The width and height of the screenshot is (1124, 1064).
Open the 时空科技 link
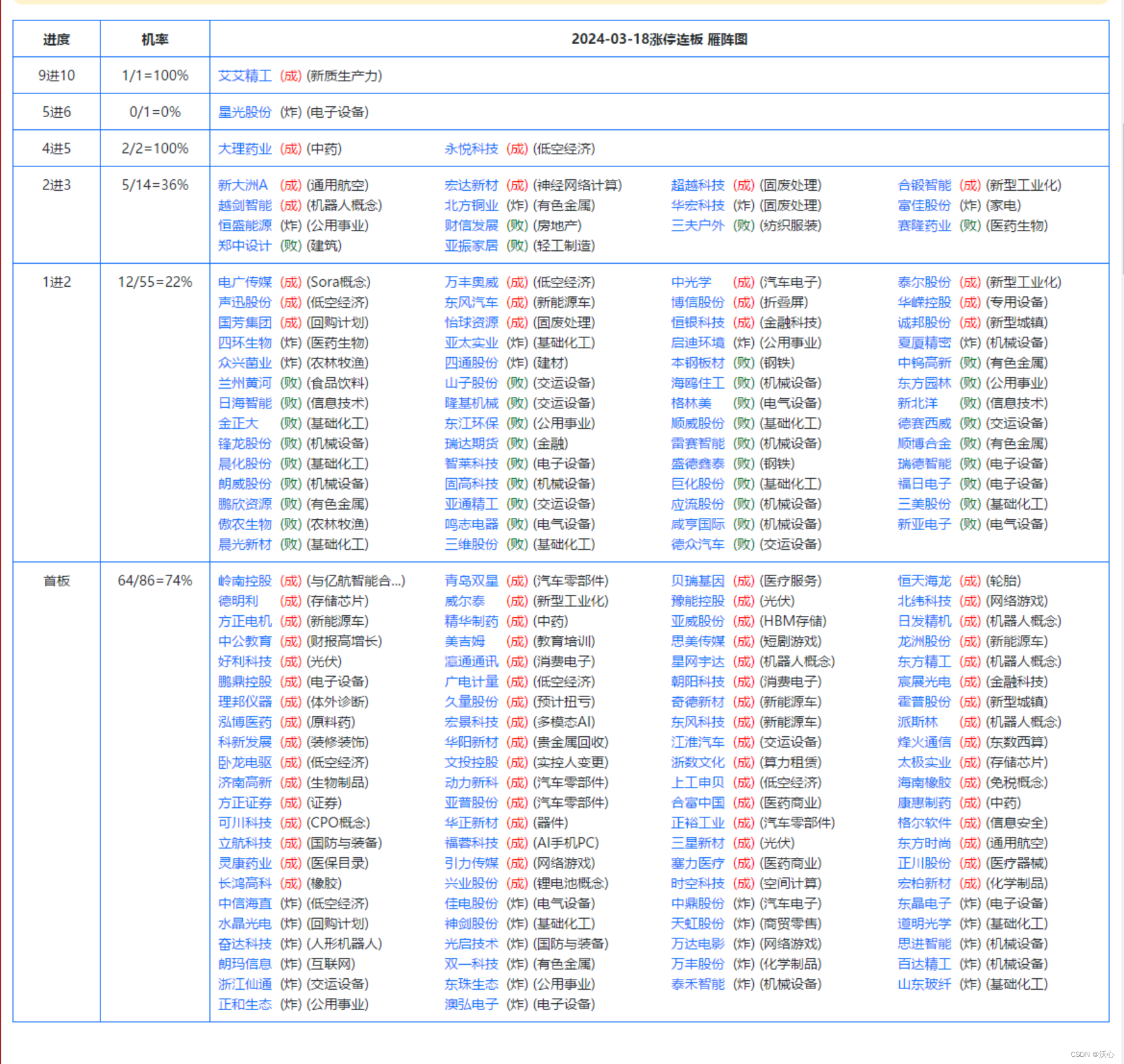[698, 883]
